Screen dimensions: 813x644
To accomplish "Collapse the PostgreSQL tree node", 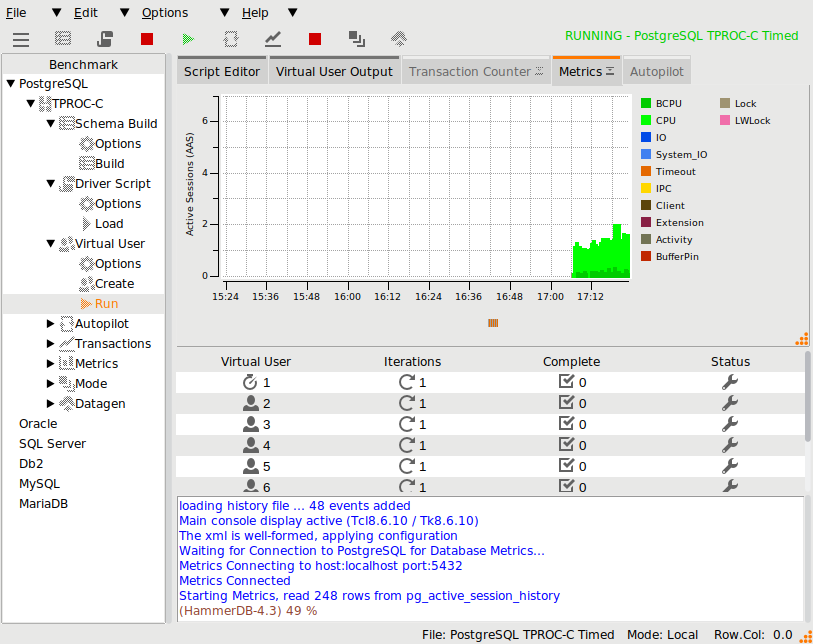I will [10, 83].
